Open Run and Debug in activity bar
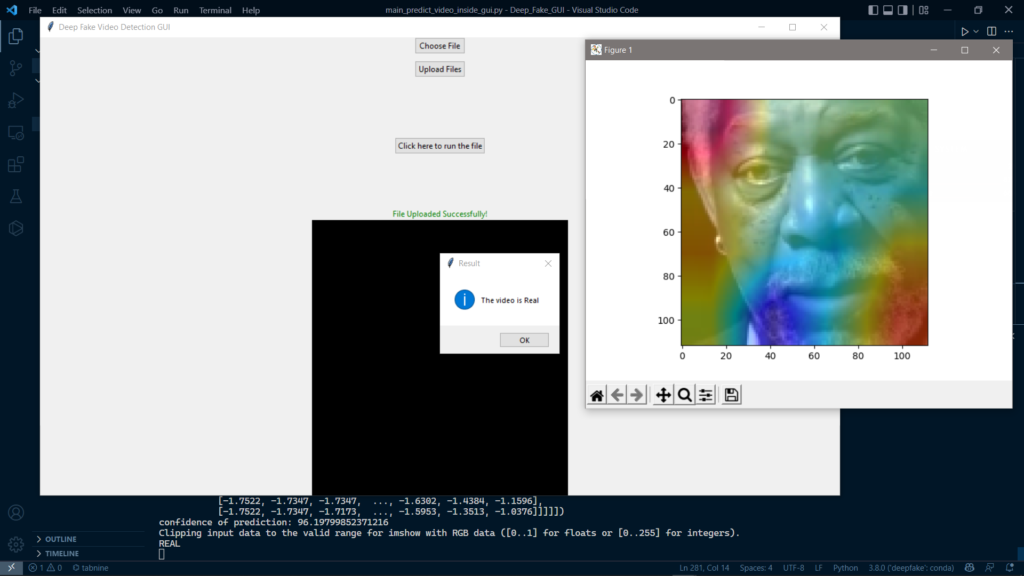 pos(16,100)
